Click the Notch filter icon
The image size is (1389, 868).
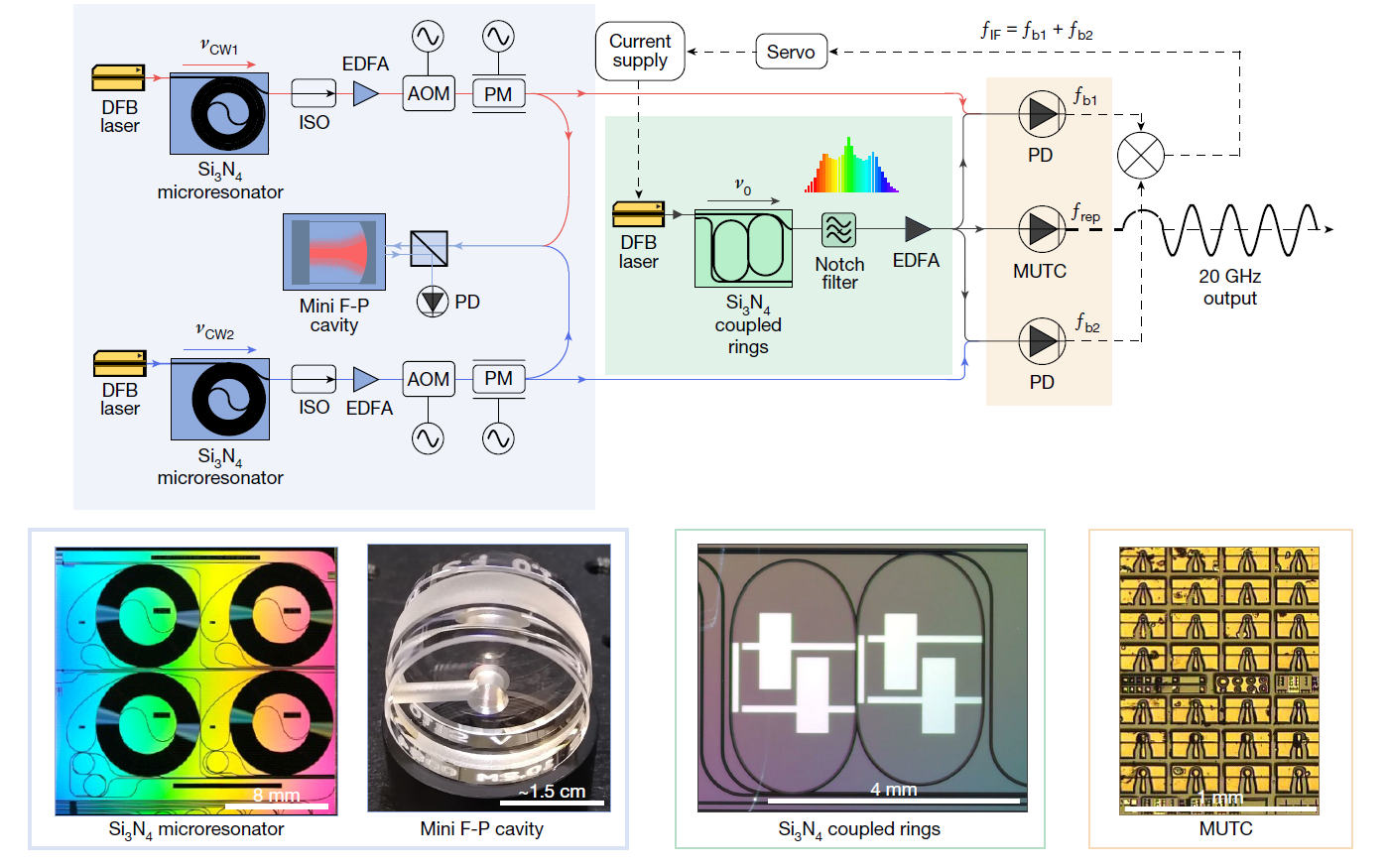838,229
